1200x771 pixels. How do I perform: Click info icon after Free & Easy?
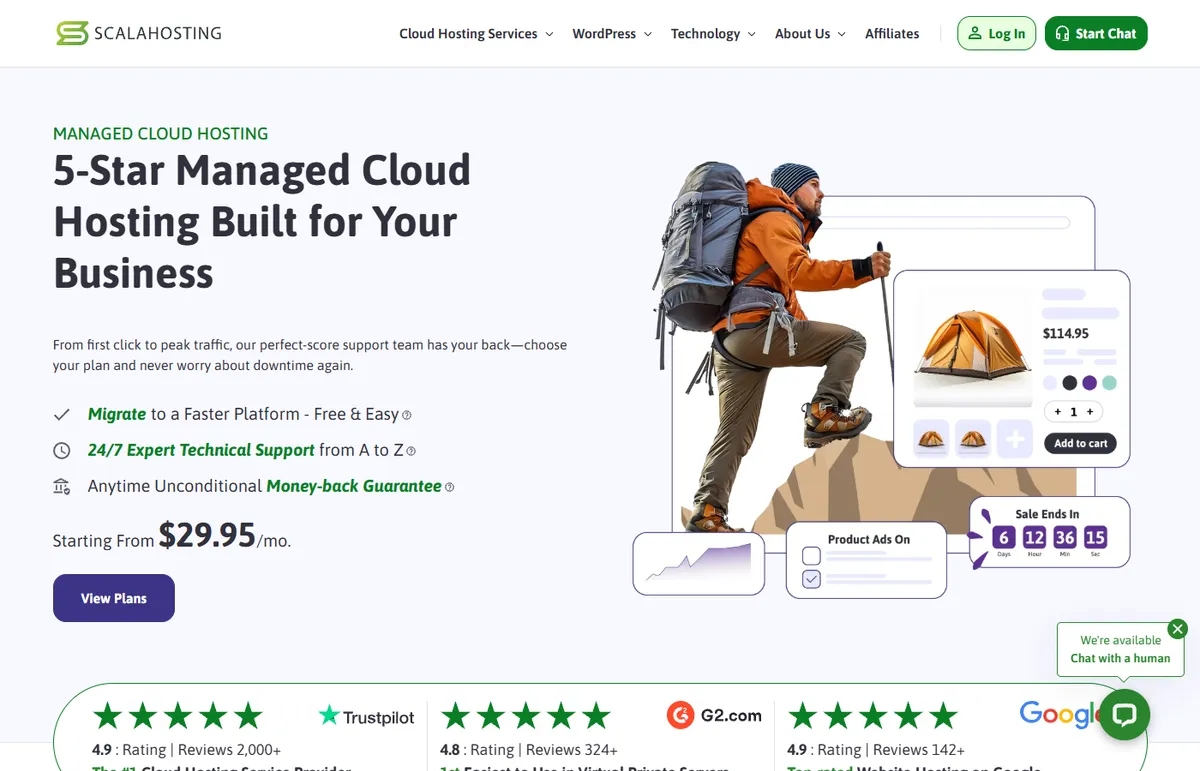(x=407, y=415)
